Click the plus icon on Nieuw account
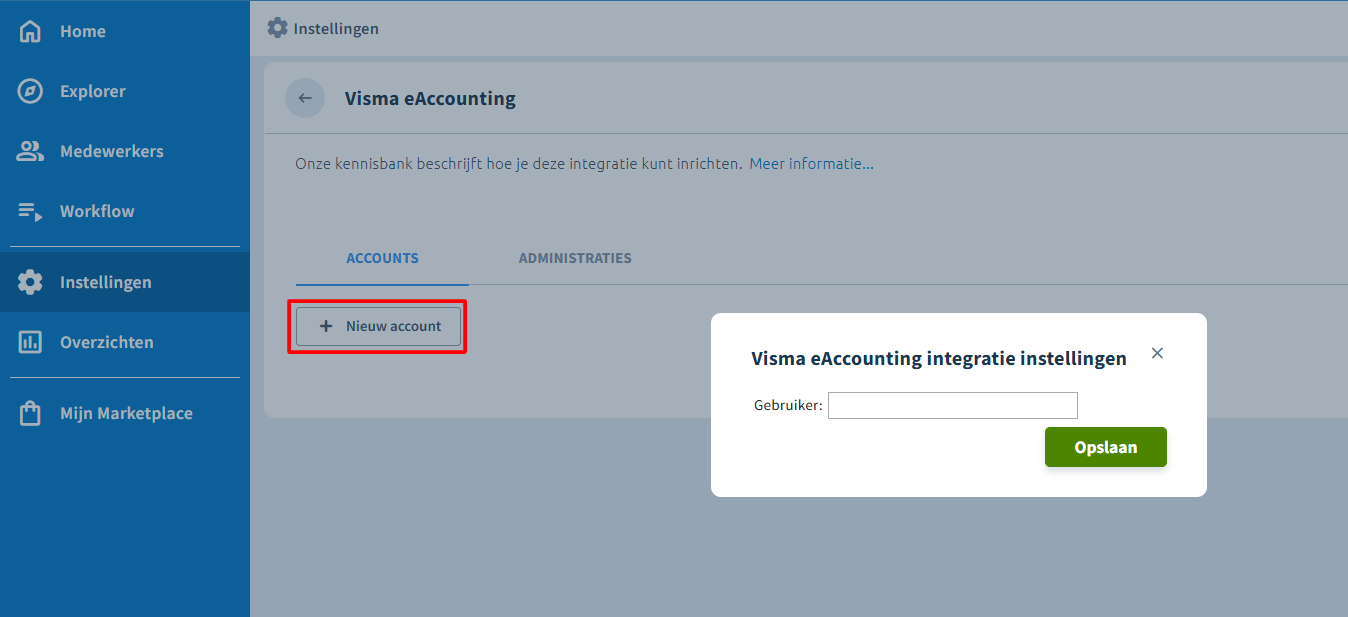Viewport: 1348px width, 617px height. (325, 326)
